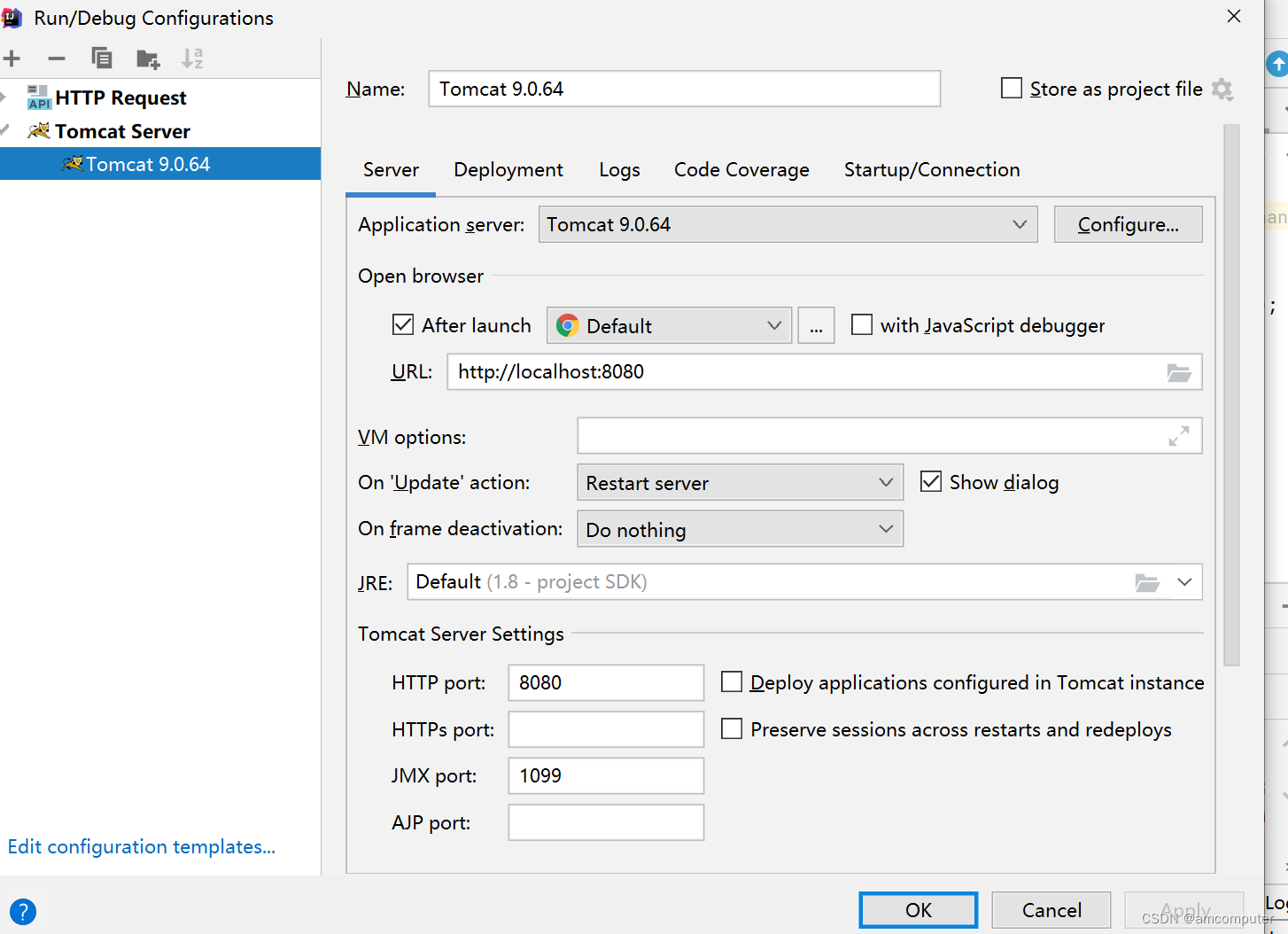Sort configurations alphabetically
Image resolution: width=1288 pixels, height=934 pixels.
point(192,58)
